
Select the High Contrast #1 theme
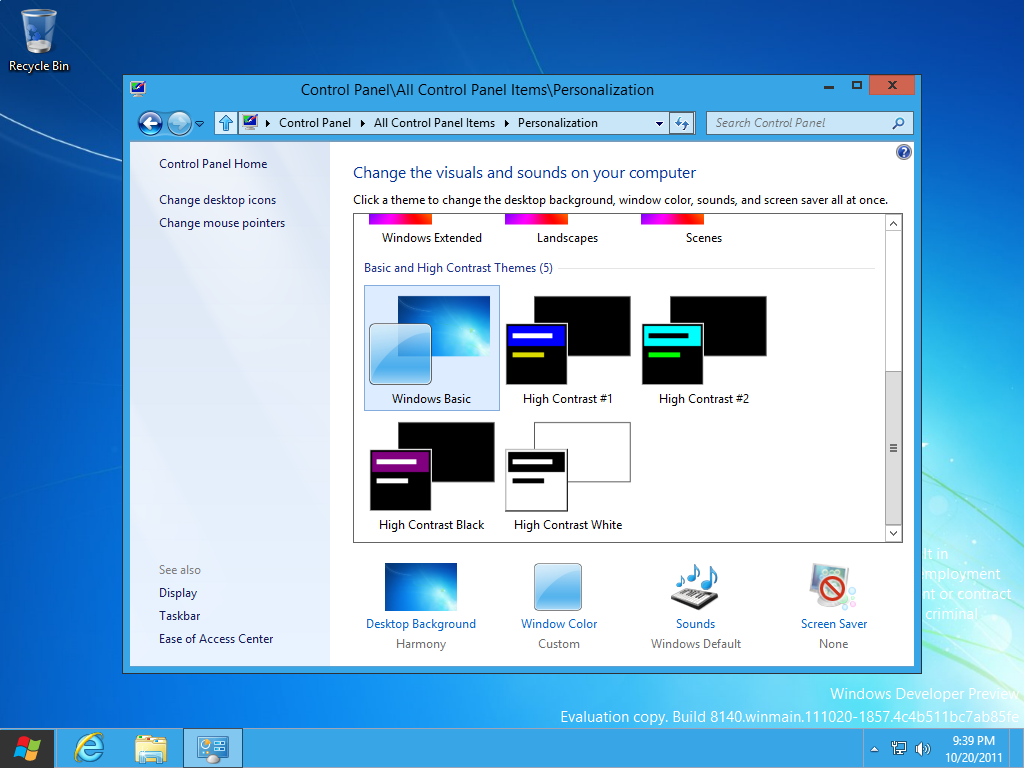(568, 350)
